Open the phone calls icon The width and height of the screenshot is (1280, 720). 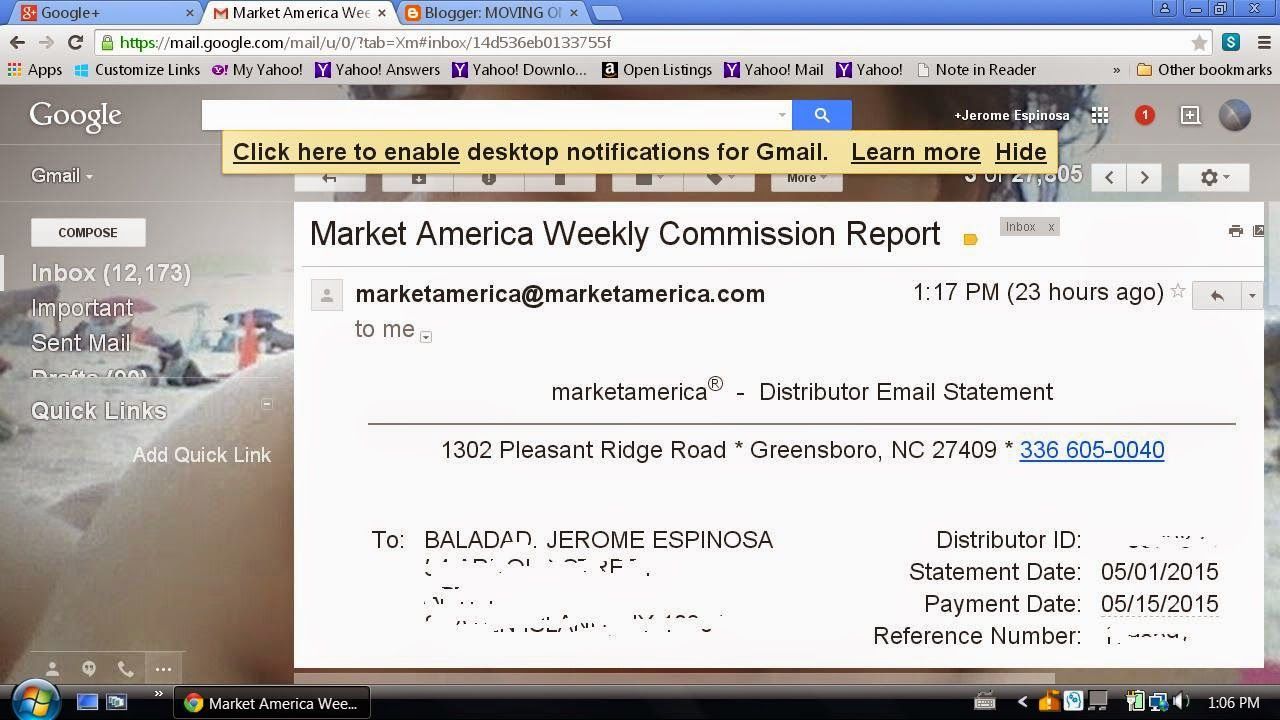126,669
